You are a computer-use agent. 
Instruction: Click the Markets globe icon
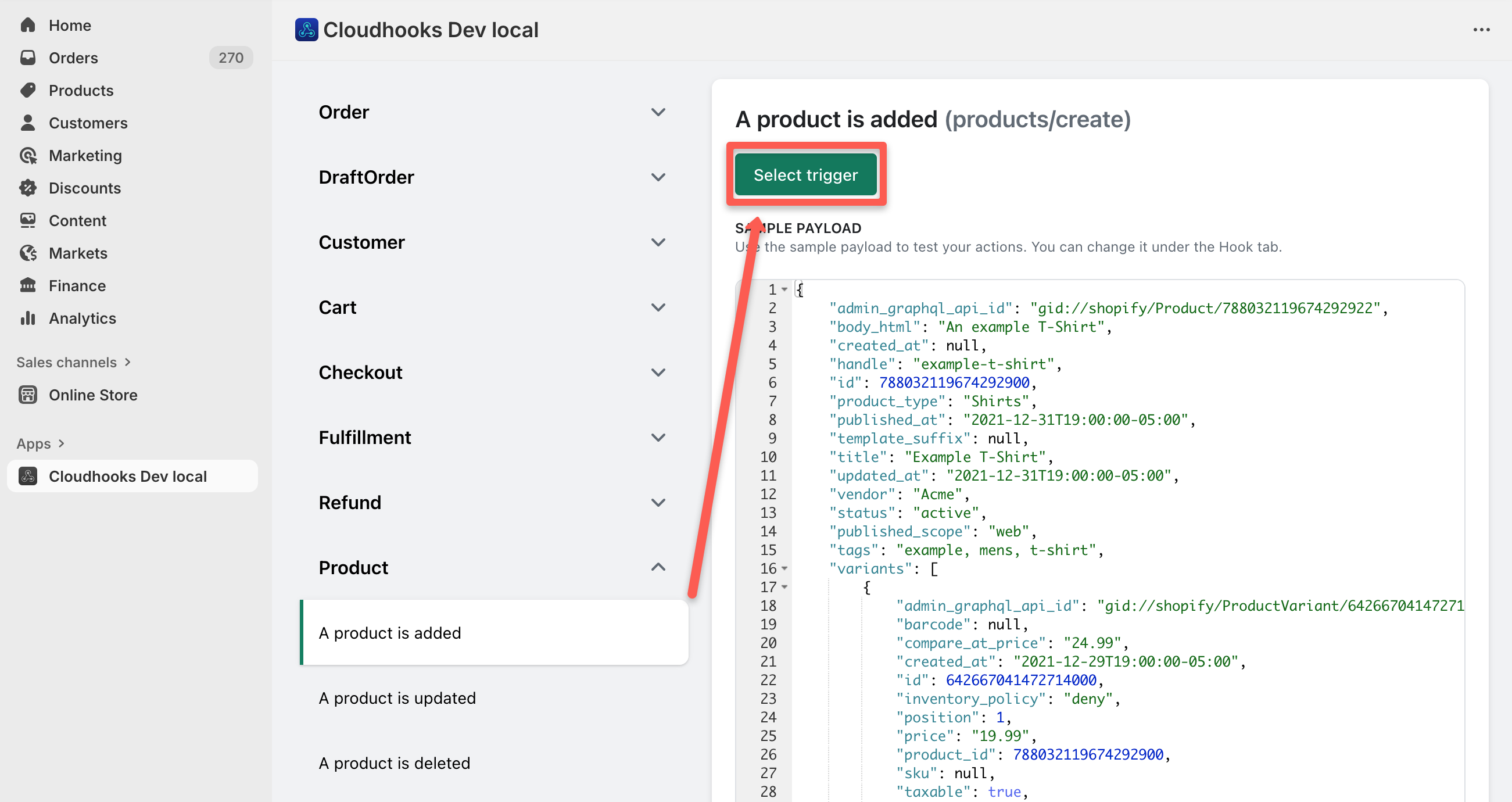(x=27, y=253)
